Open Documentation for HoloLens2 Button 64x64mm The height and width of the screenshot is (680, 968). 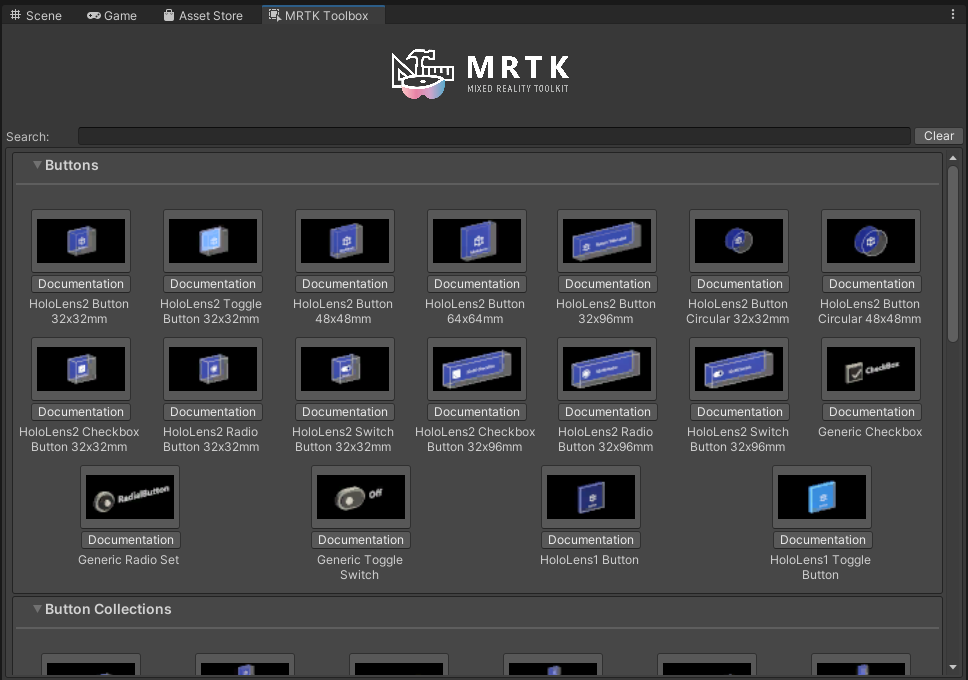point(477,284)
